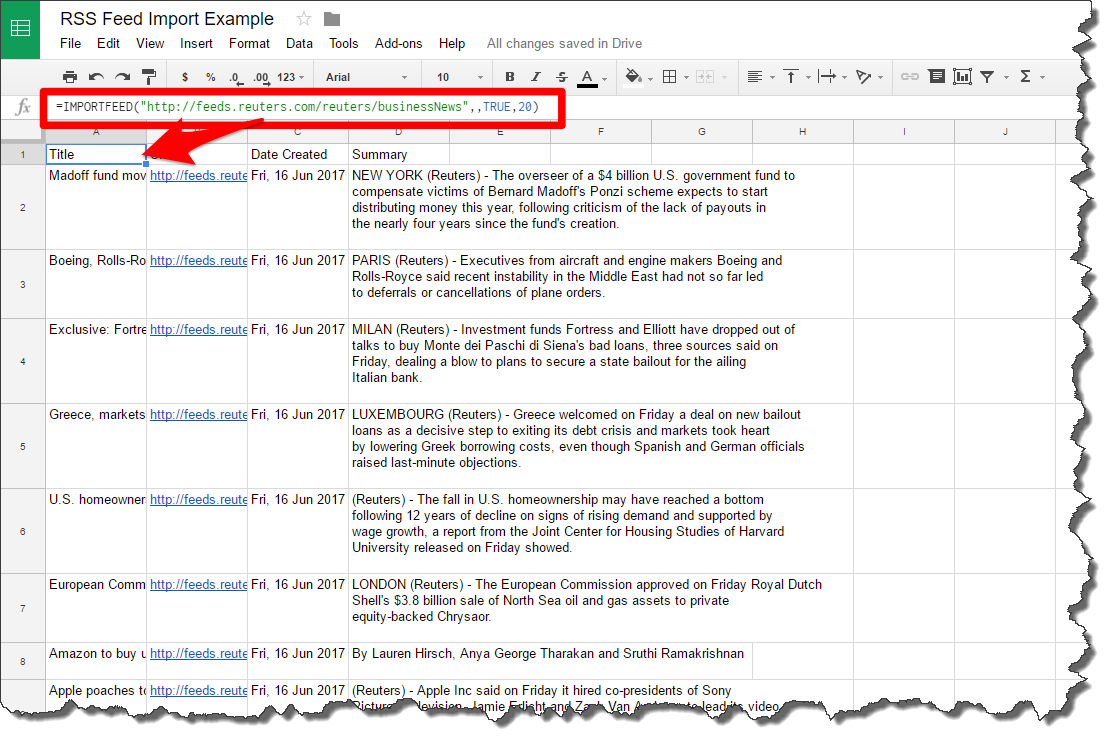Click the document title RSS Feed Import Example
Image resolution: width=1115 pixels, height=744 pixels.
pos(166,18)
